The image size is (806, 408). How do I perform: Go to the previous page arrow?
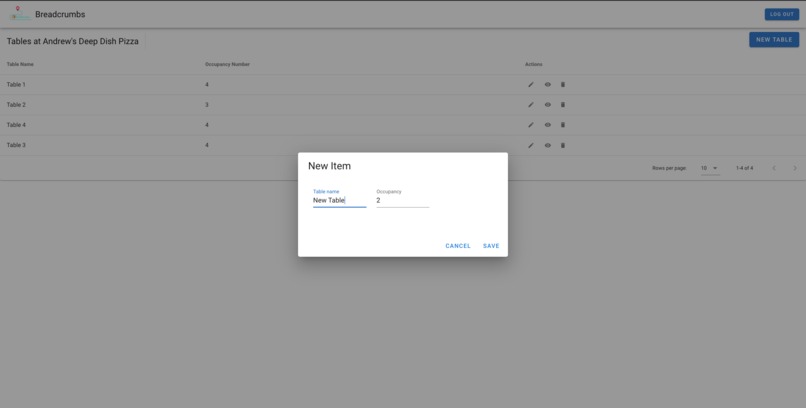774,168
